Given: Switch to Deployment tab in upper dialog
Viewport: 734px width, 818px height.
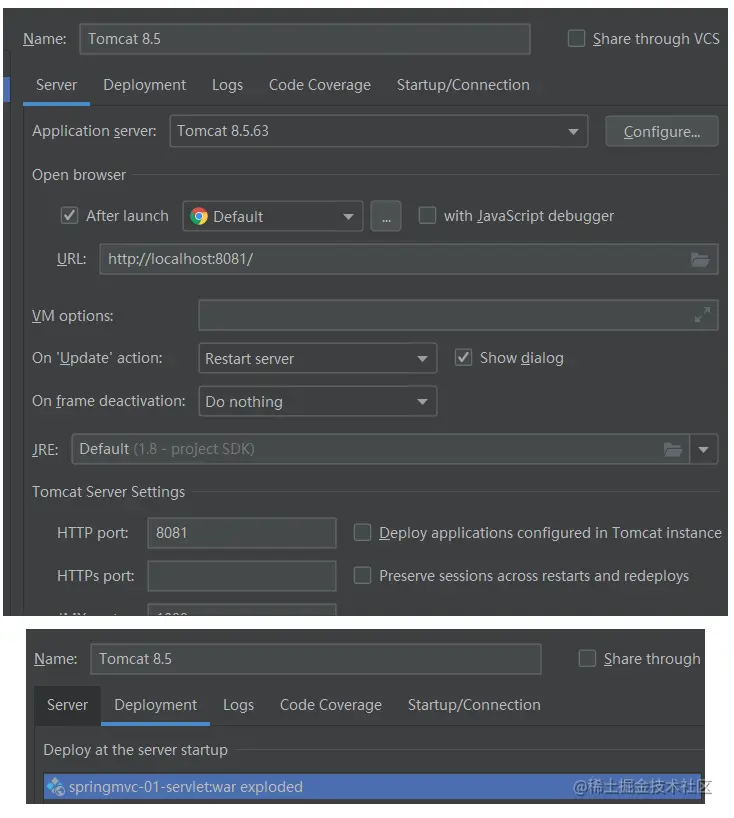Looking at the screenshot, I should point(145,85).
